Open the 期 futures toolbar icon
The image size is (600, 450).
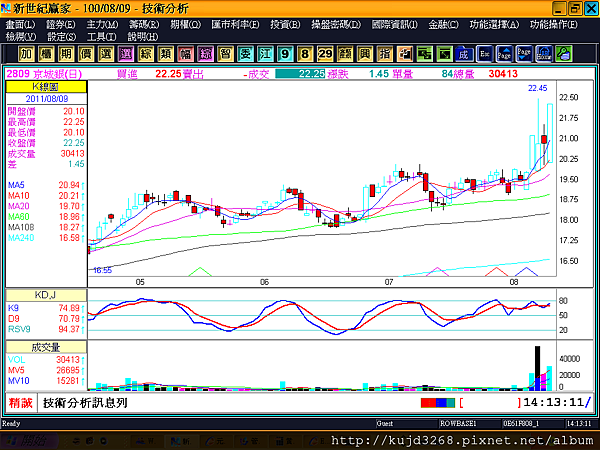(66, 54)
